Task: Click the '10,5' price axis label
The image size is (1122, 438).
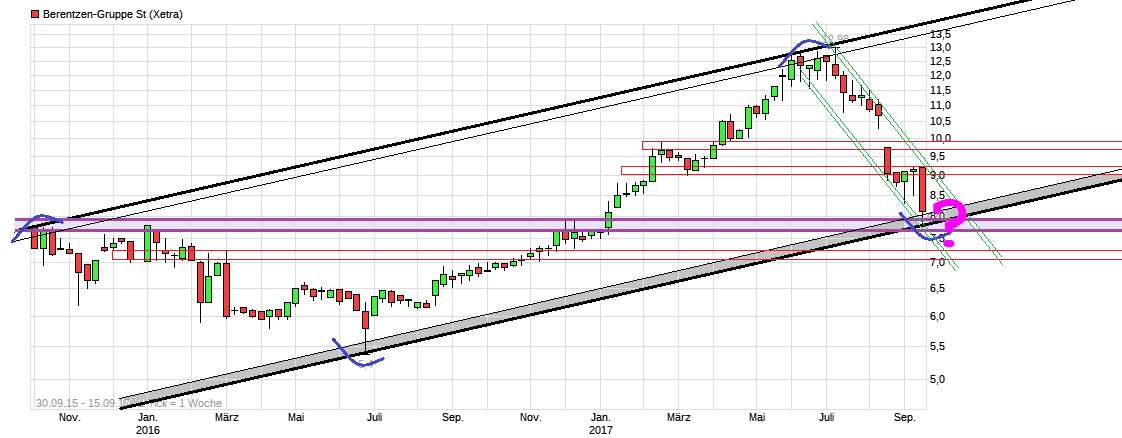Action: coord(940,121)
